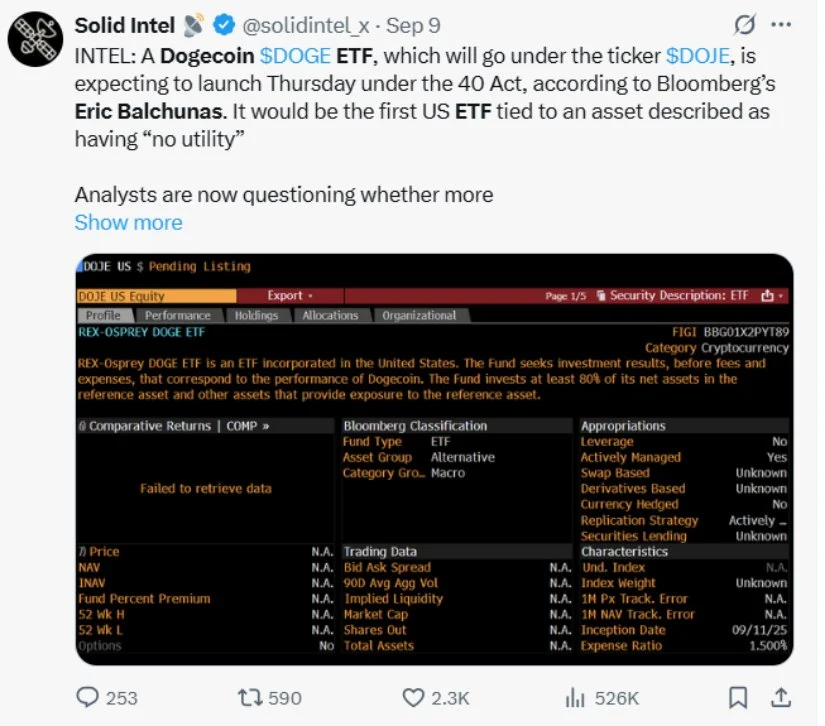Open the $DOGE cashtag link
The height and width of the screenshot is (726, 825).
[x=295, y=56]
